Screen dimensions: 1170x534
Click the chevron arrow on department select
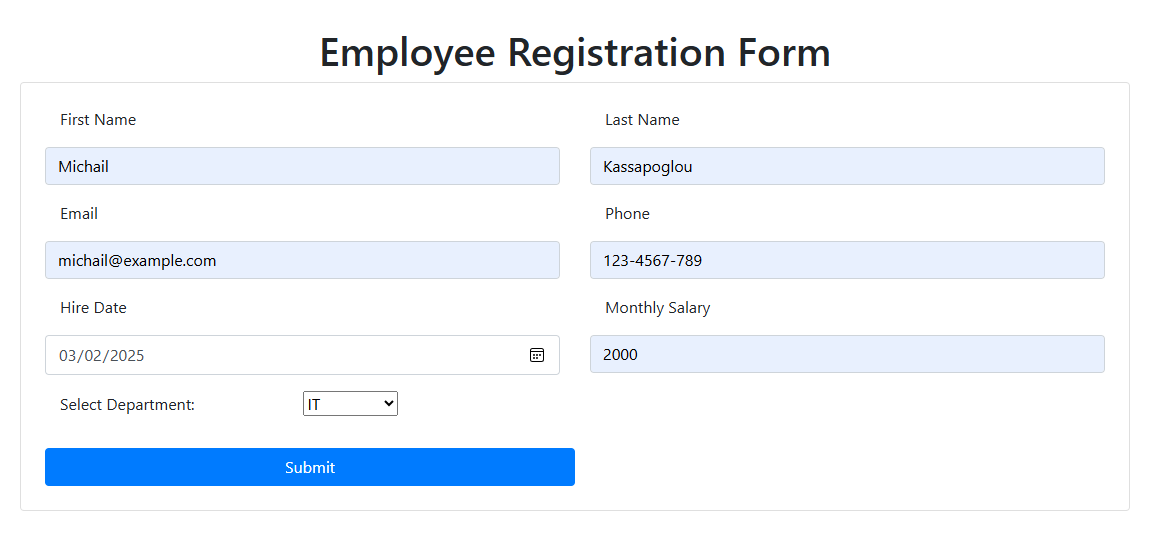(388, 403)
